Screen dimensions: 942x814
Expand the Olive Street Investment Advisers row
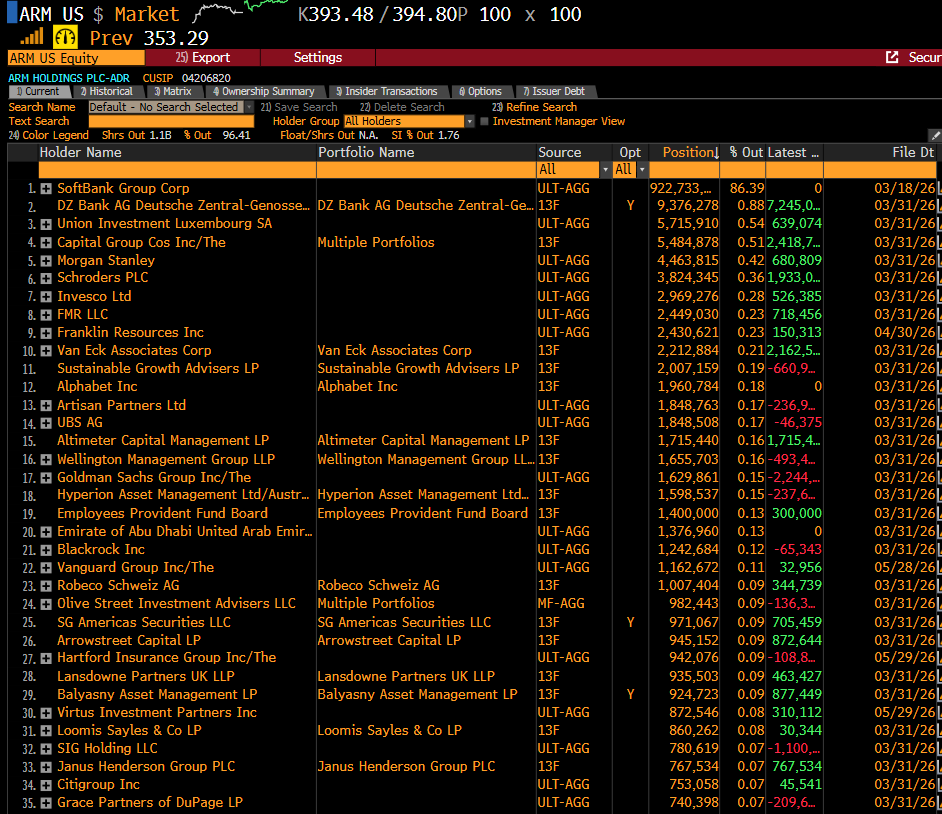click(x=46, y=604)
